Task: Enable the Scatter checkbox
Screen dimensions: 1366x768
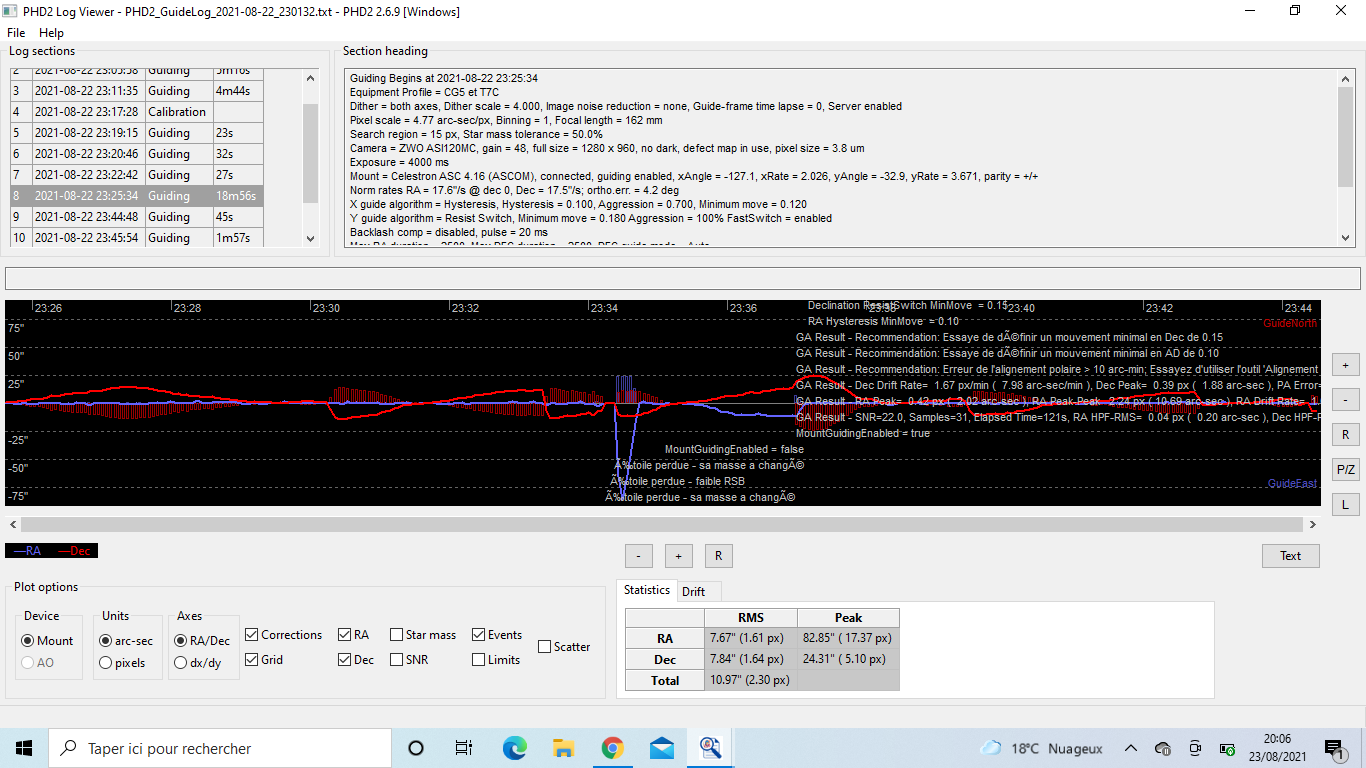Action: [x=565, y=647]
